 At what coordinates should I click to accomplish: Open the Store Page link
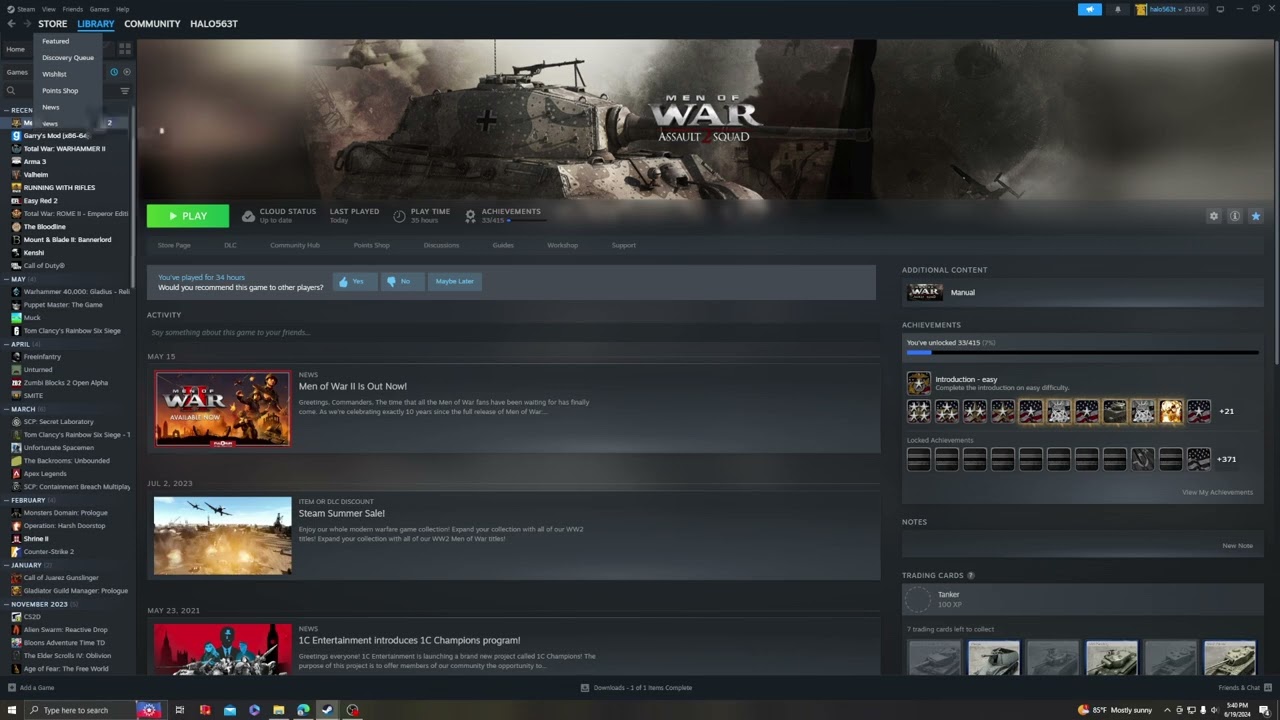coord(174,245)
